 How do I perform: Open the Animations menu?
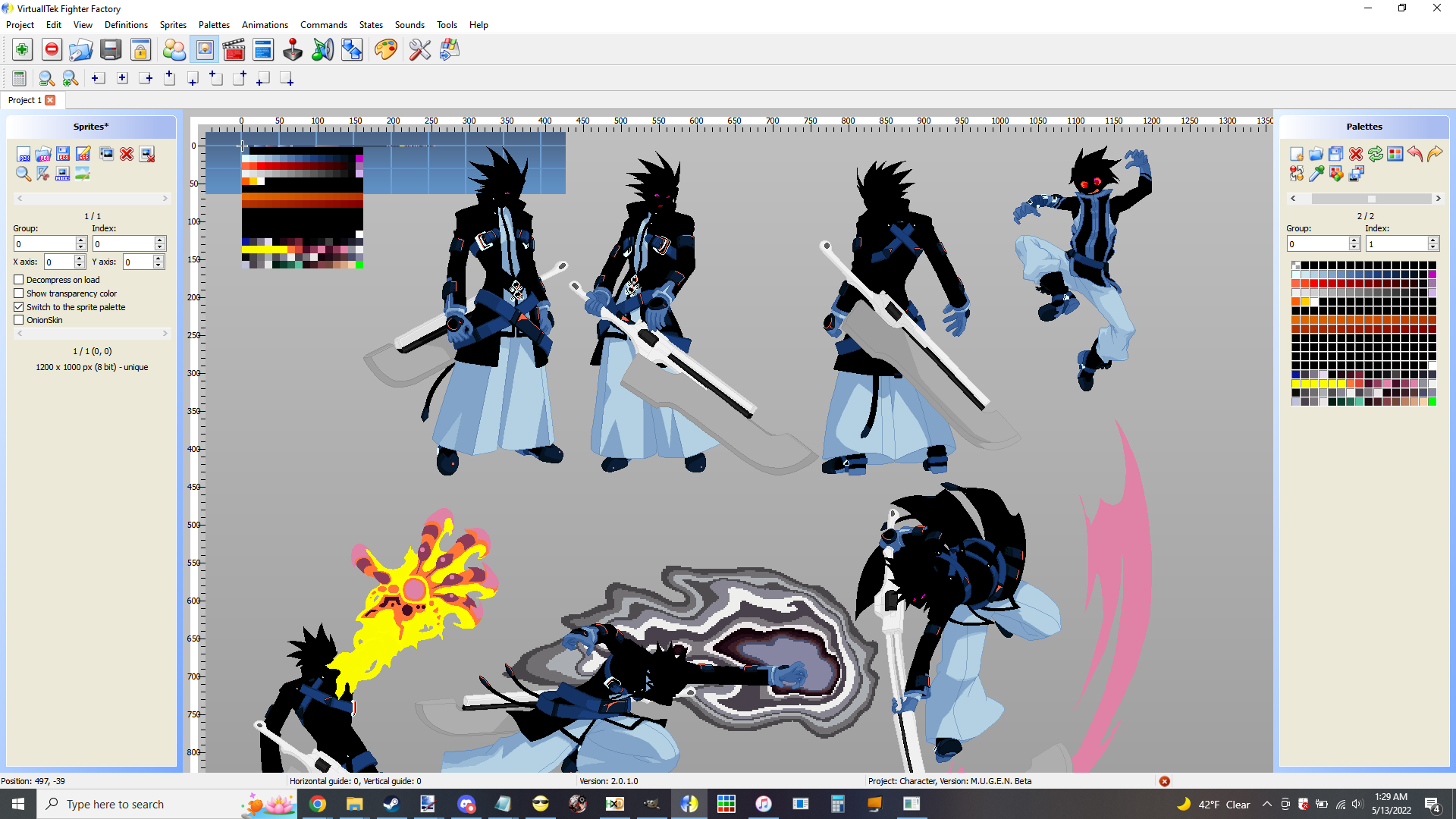pyautogui.click(x=265, y=25)
